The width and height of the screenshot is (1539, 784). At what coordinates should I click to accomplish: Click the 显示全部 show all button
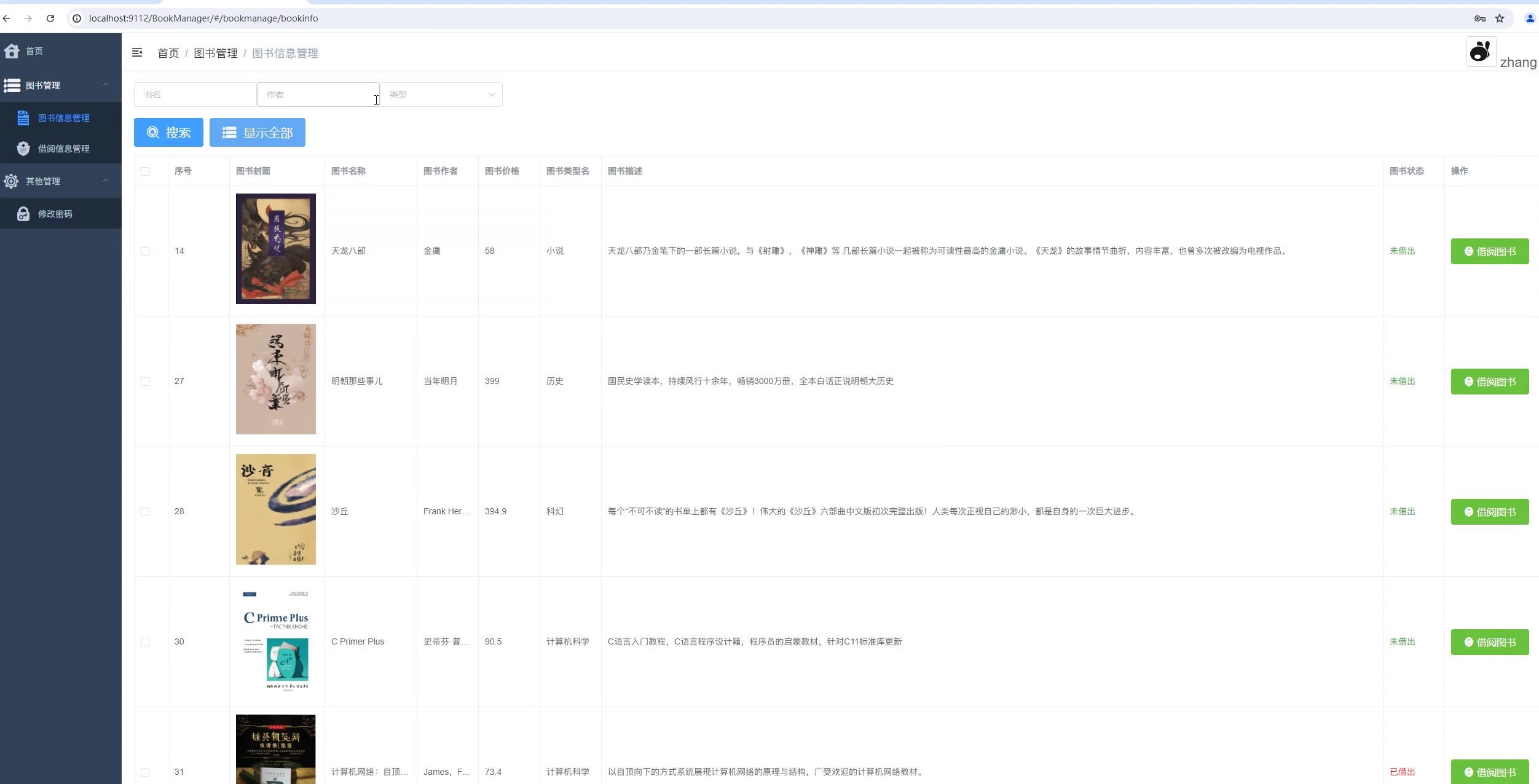click(x=257, y=133)
